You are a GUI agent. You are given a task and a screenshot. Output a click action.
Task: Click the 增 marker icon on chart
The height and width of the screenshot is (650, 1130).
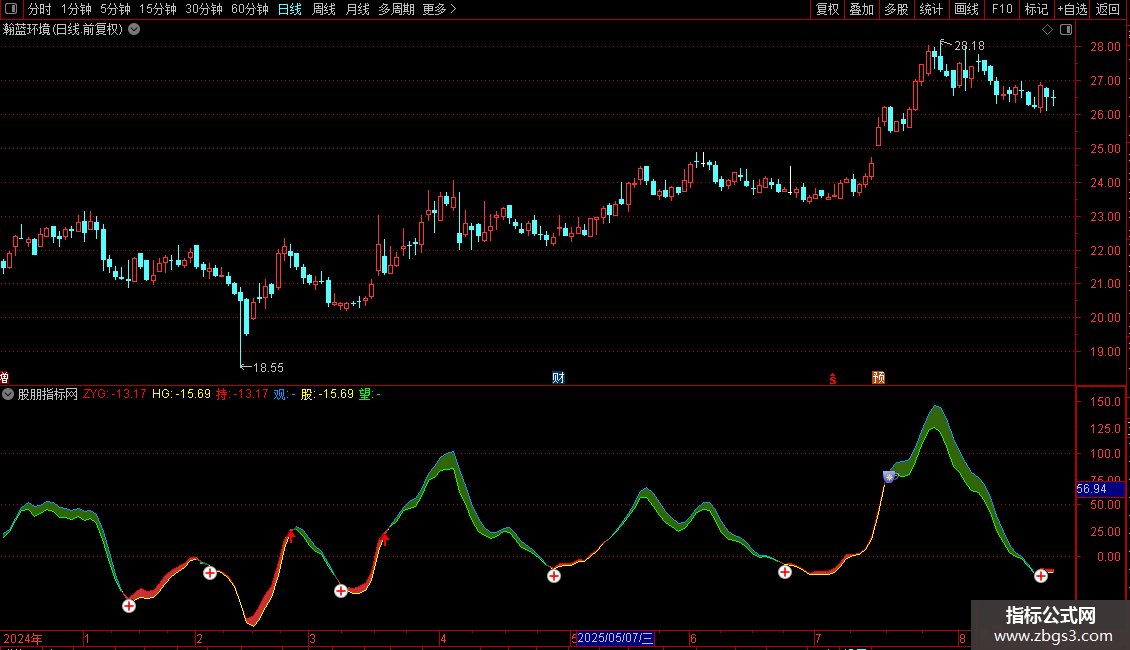click(x=4, y=378)
